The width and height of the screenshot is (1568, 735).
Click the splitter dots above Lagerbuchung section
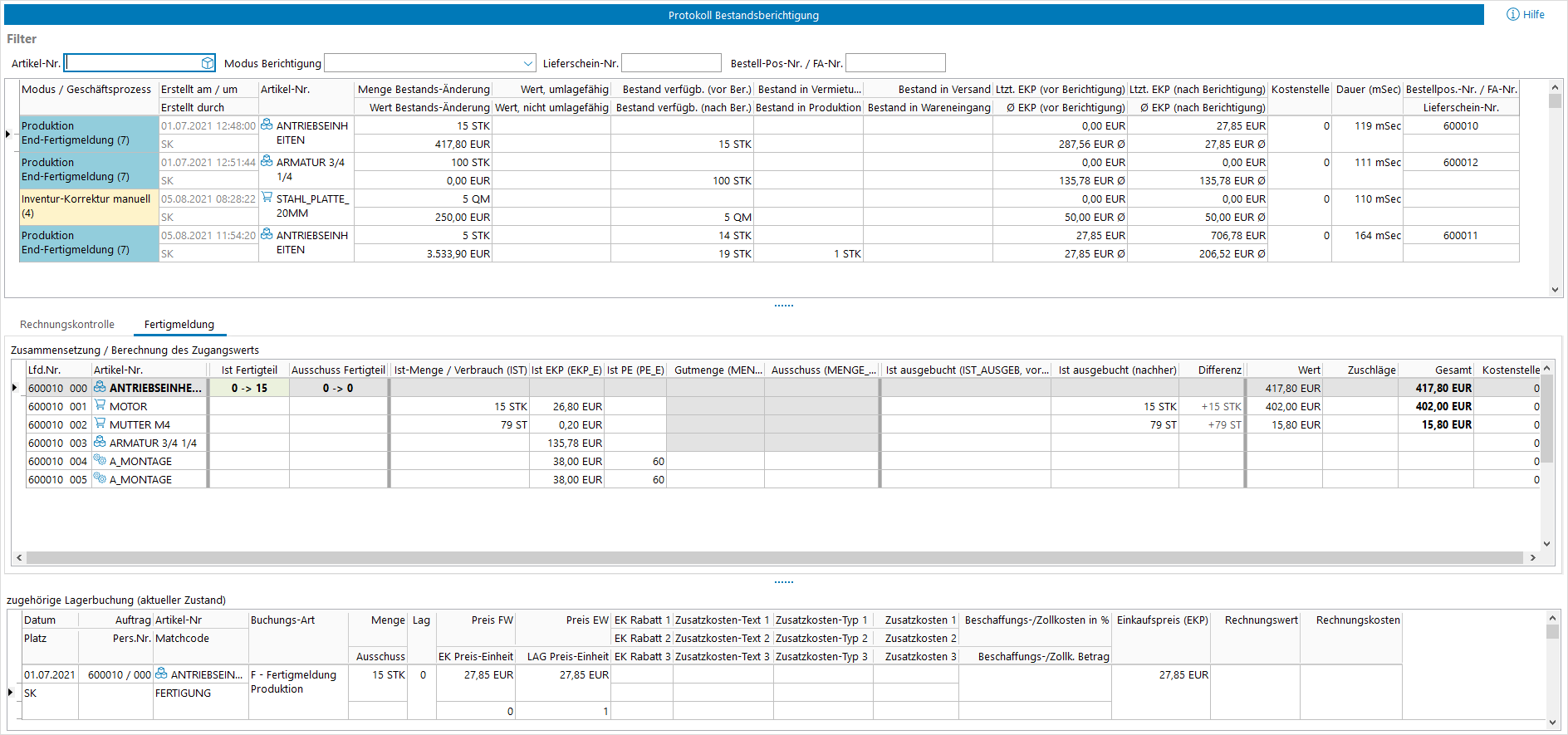(783, 582)
